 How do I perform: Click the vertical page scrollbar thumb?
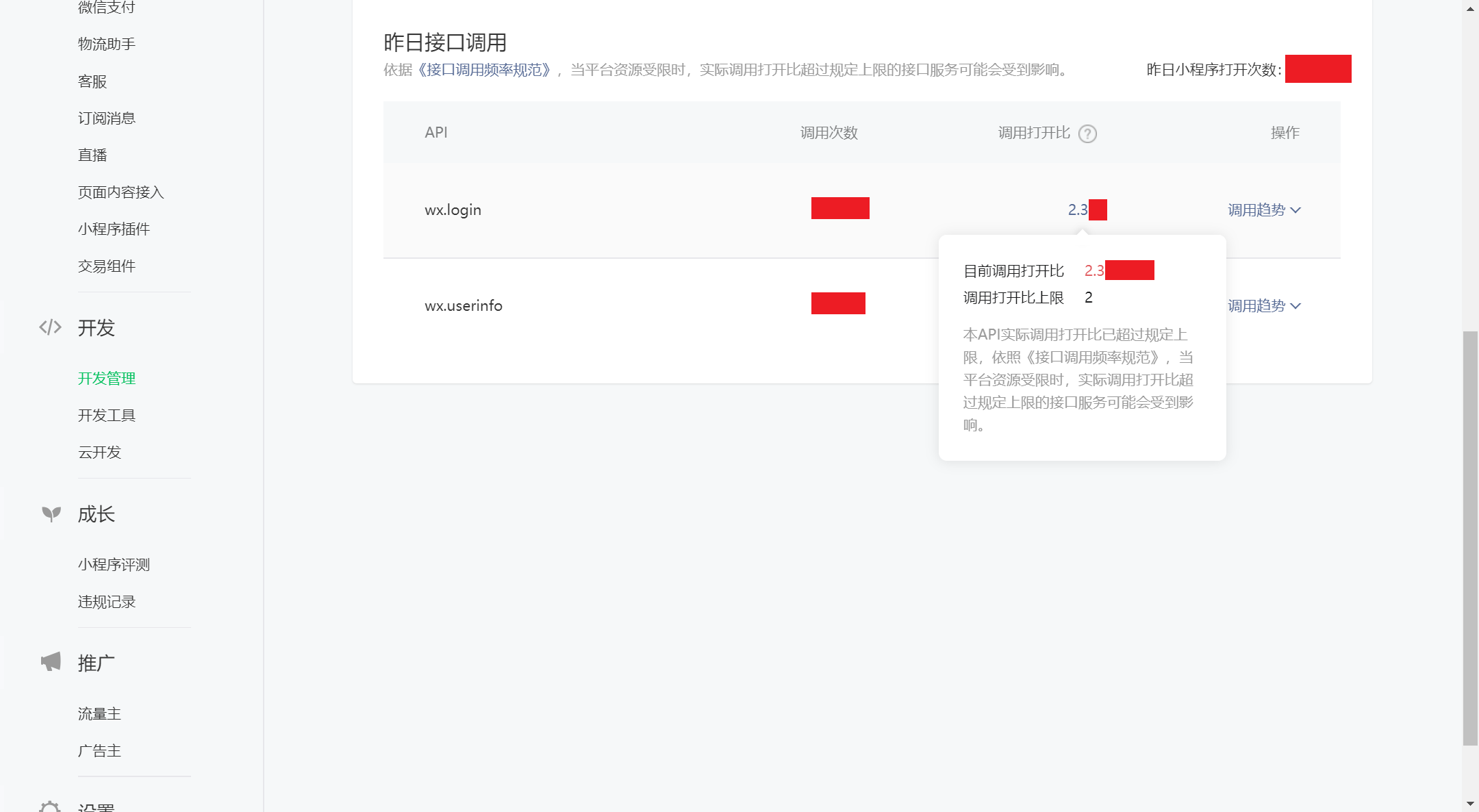pos(1470,537)
